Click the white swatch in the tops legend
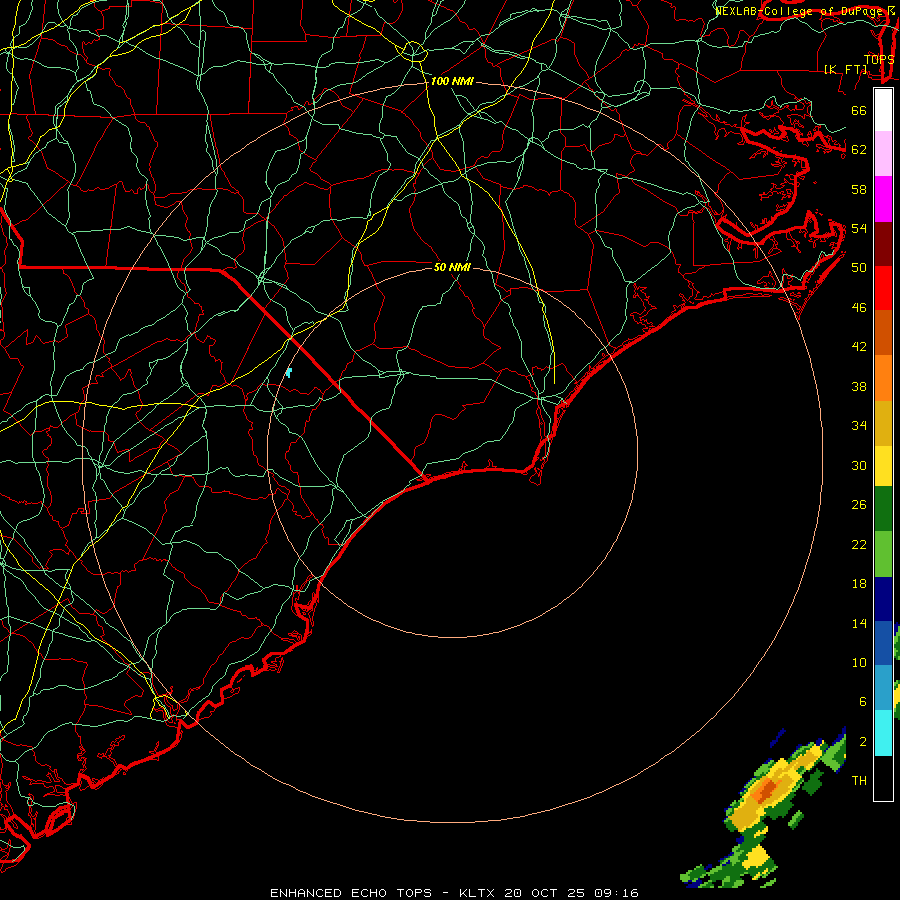900x900 pixels. 883,110
